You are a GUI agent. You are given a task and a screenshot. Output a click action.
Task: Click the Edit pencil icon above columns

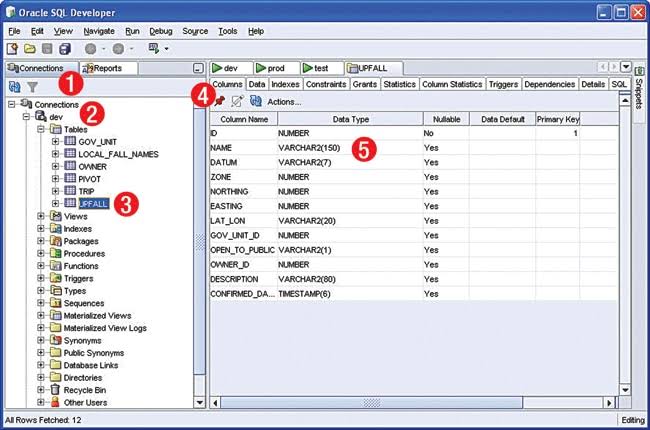point(237,101)
